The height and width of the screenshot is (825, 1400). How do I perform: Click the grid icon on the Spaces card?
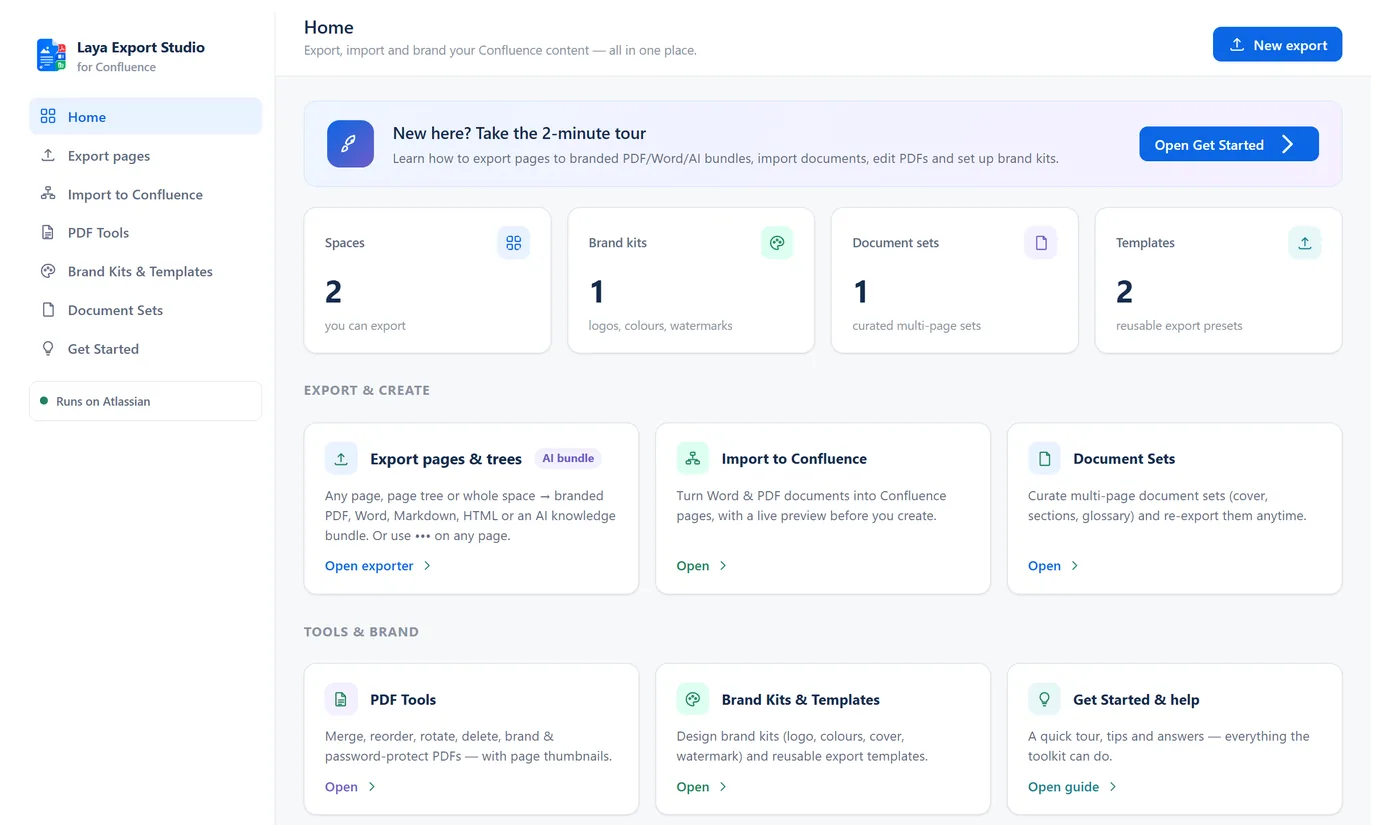pyautogui.click(x=514, y=242)
